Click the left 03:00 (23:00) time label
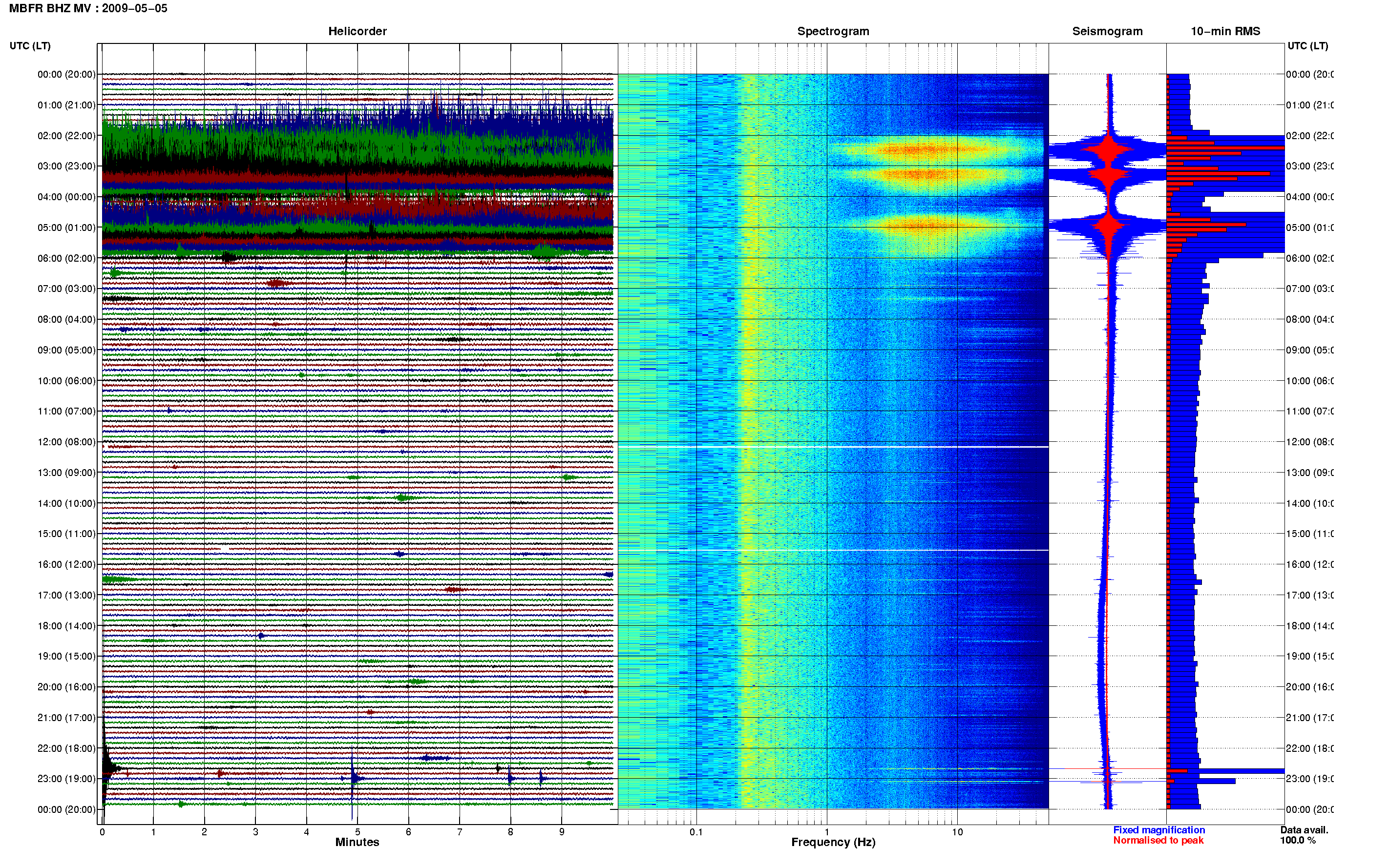The height and width of the screenshot is (868, 1389). click(66, 166)
